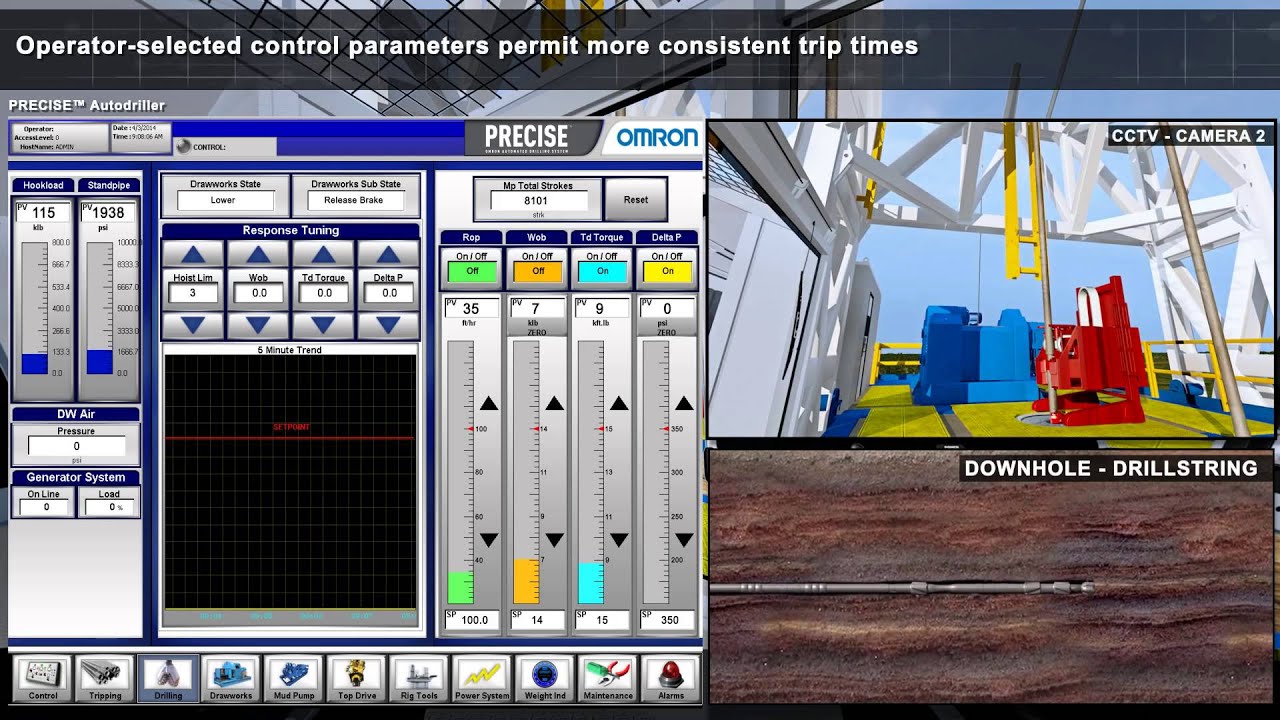Toggle the Delta P On/Off yellow button
1280x720 pixels.
click(x=667, y=271)
